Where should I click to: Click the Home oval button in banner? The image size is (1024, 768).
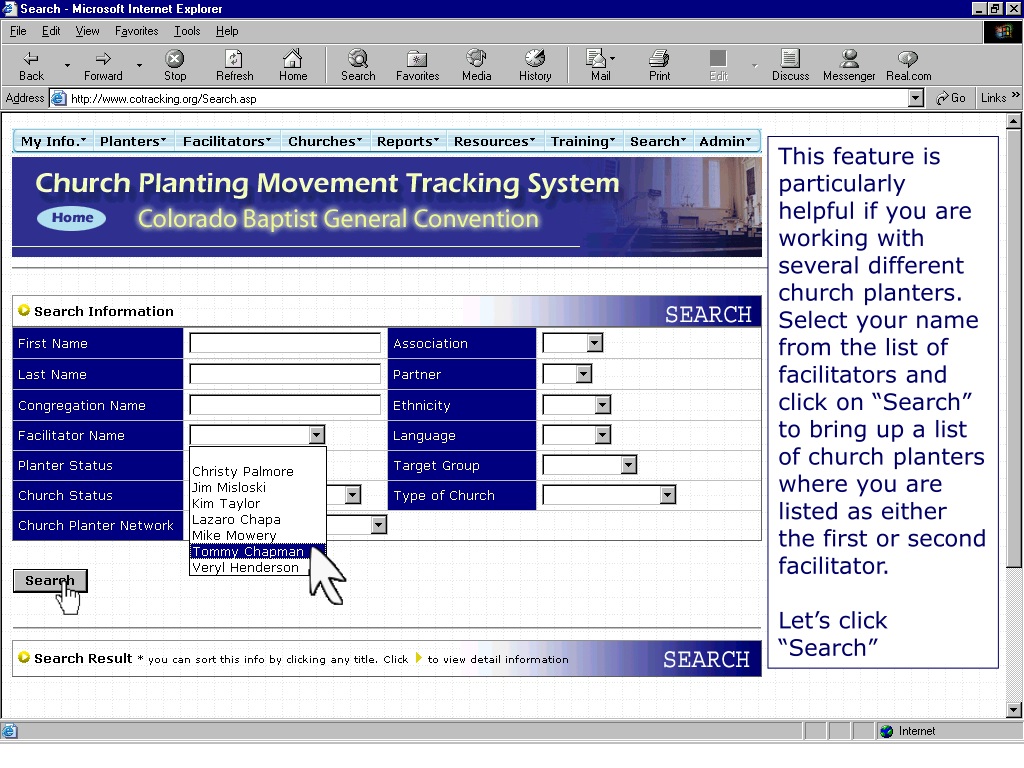(72, 217)
